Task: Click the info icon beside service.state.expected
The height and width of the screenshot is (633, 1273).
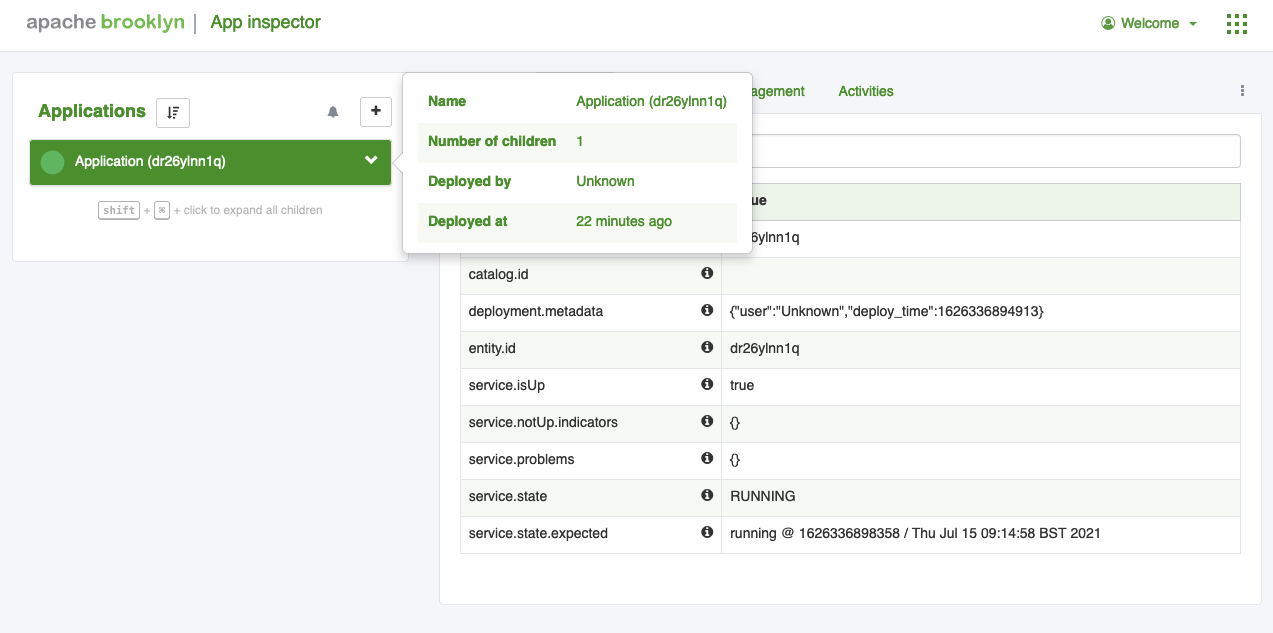Action: coord(707,532)
